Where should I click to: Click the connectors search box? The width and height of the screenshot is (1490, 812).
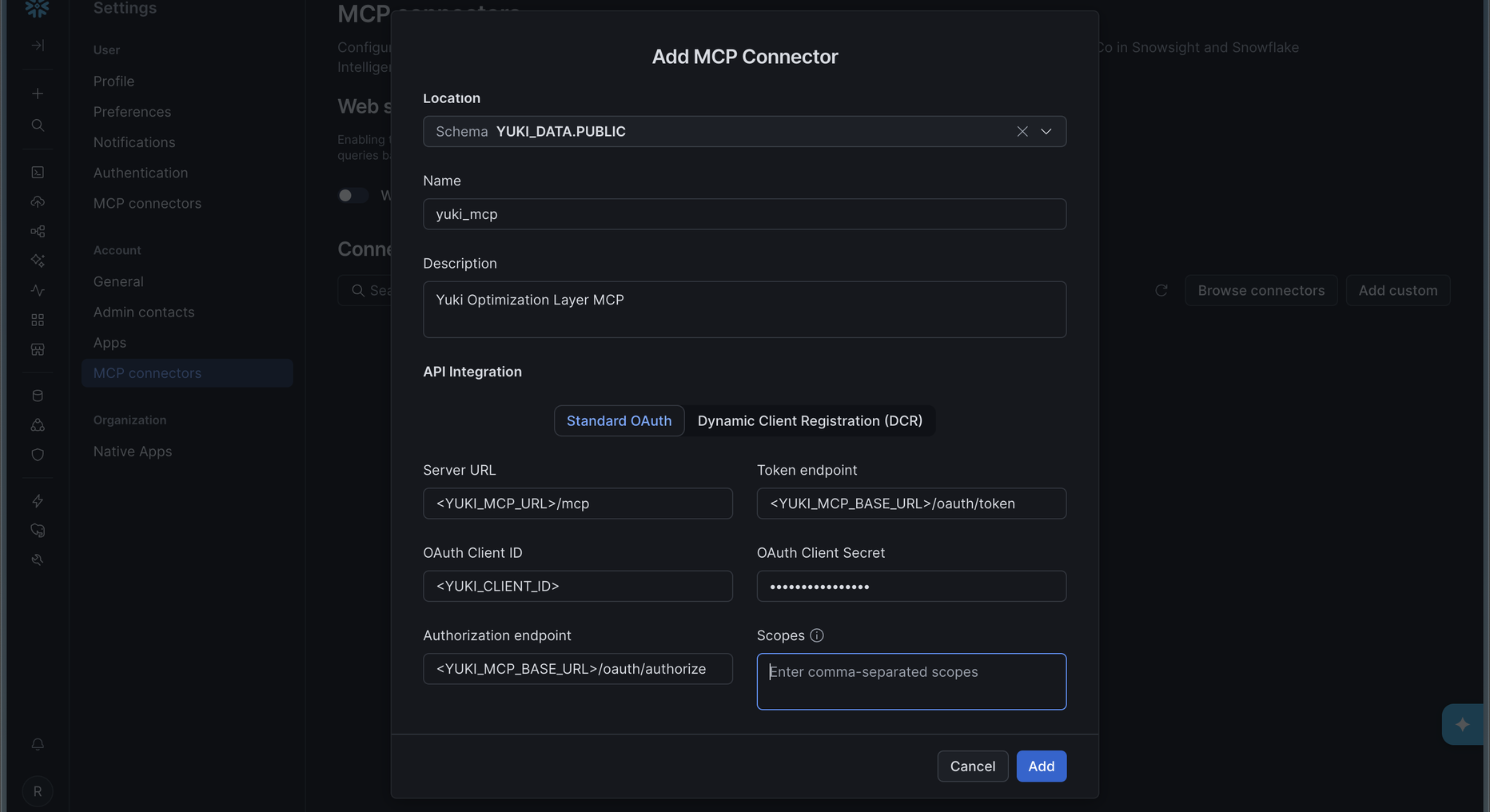click(x=366, y=290)
